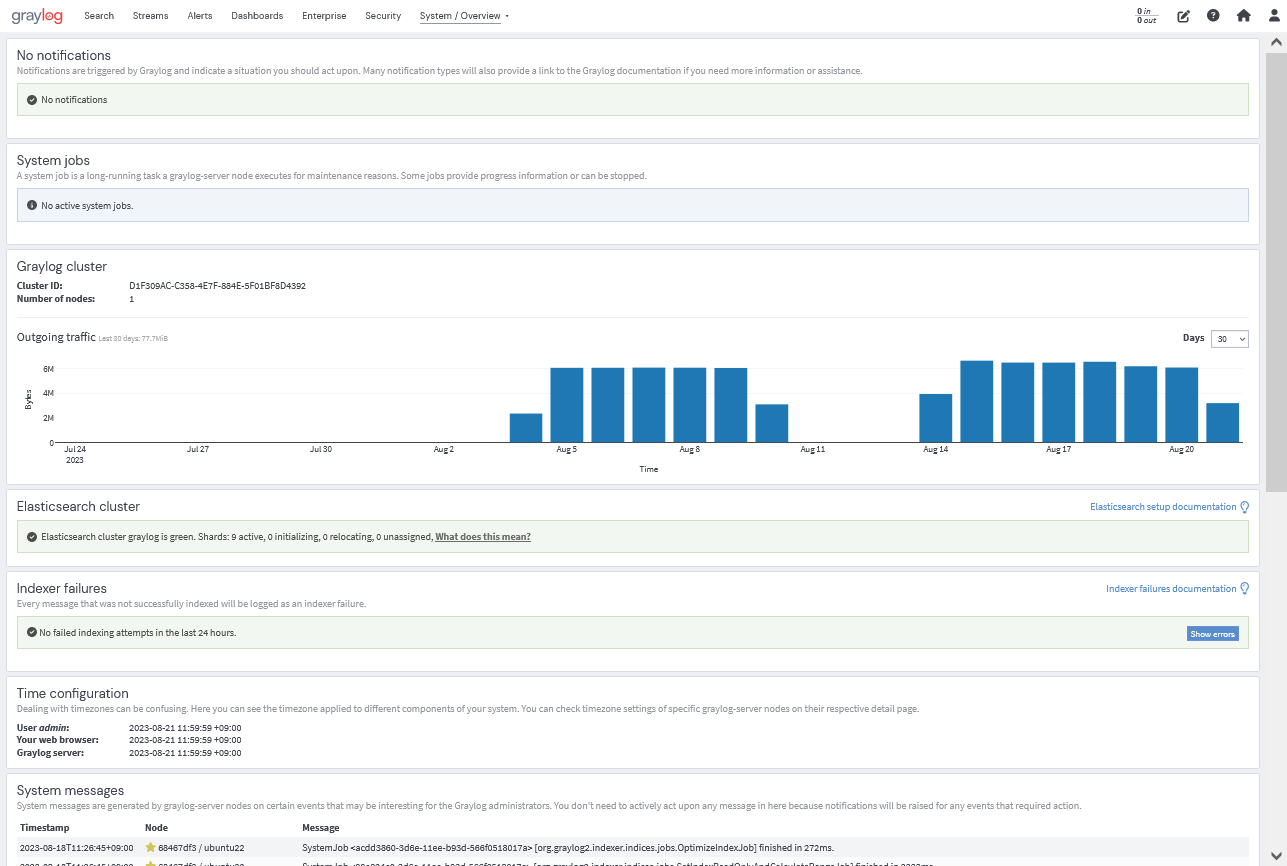Click the Graylog server timestamp value

point(185,753)
